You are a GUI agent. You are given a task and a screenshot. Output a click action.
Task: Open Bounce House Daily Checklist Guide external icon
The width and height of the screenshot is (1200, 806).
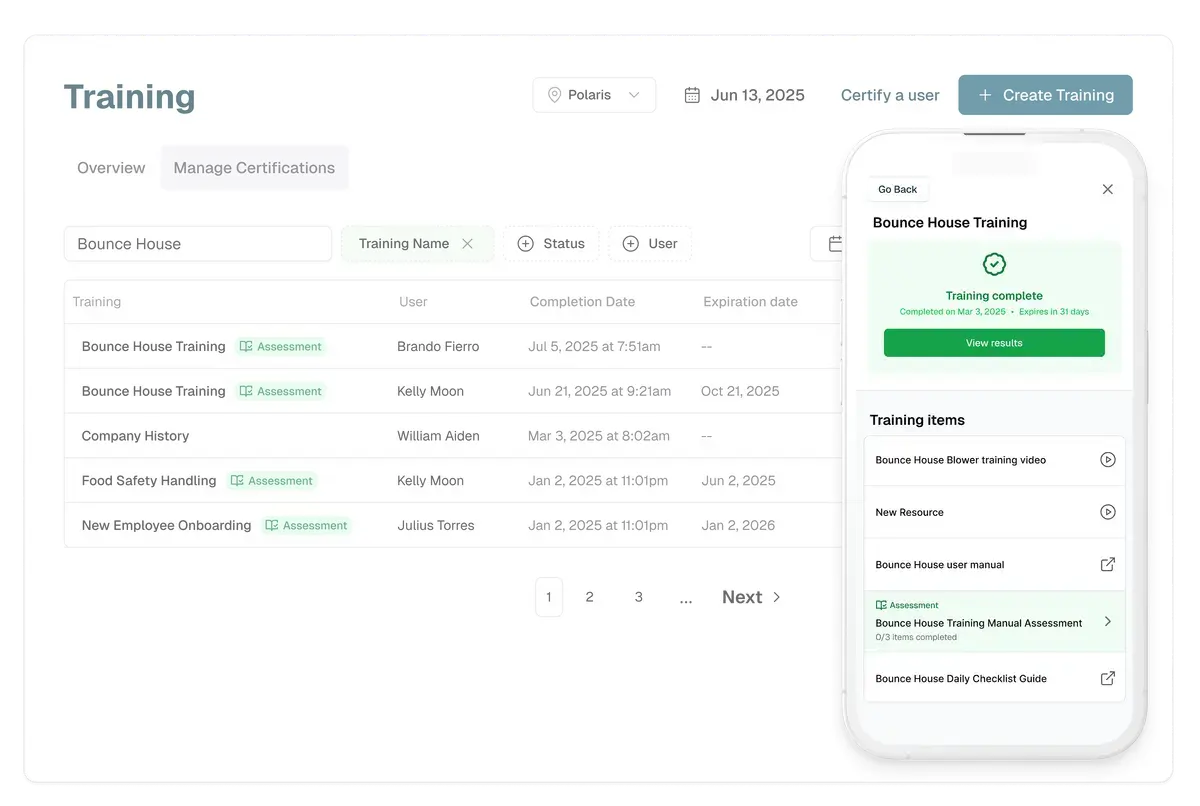1107,678
